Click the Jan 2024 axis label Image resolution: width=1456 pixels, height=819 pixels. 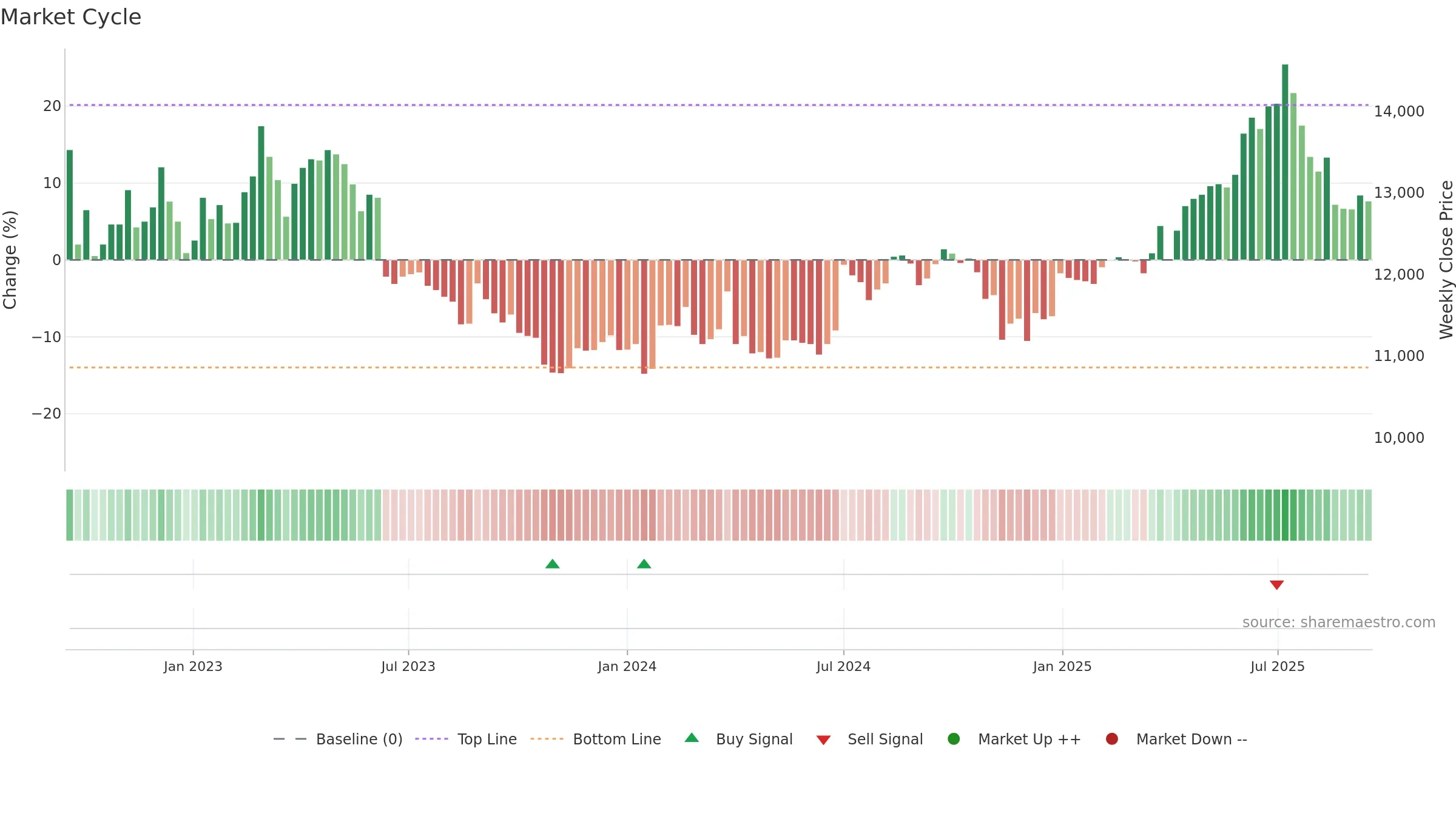point(627,667)
